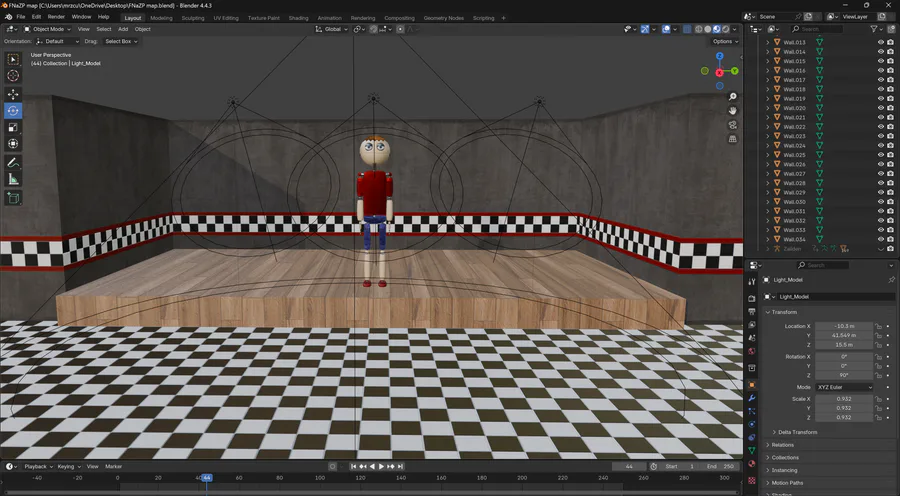This screenshot has width=900, height=496.
Task: Toggle camera view with the camera icon
Action: (x=732, y=125)
